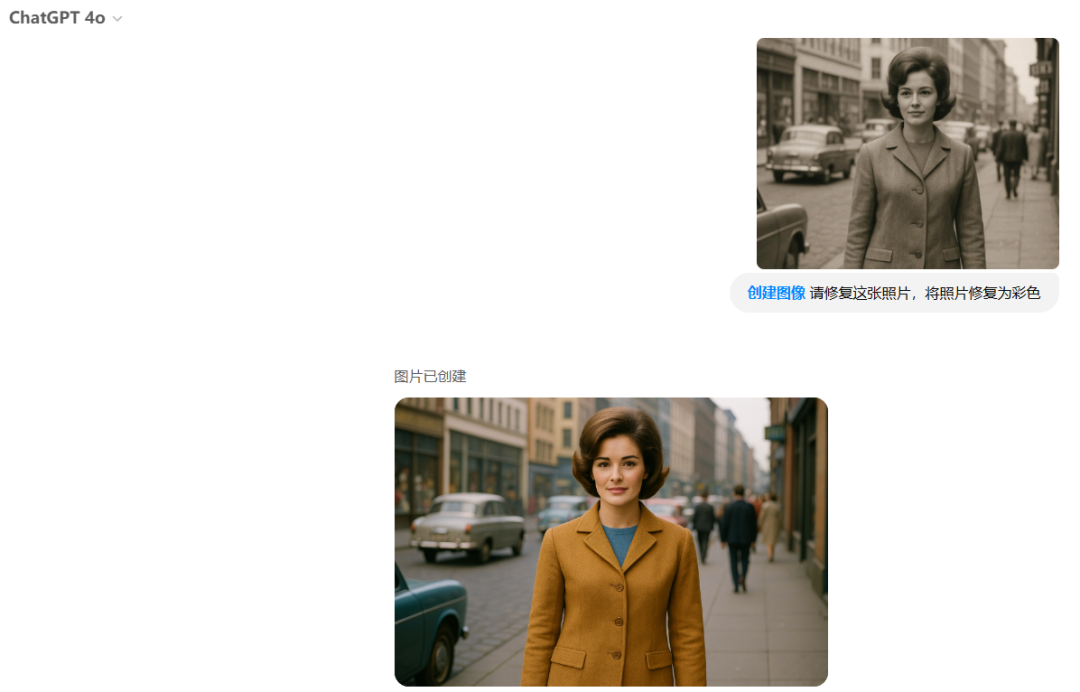Open the ChatGPT 4o model selector
The image size is (1080, 692).
[65, 18]
